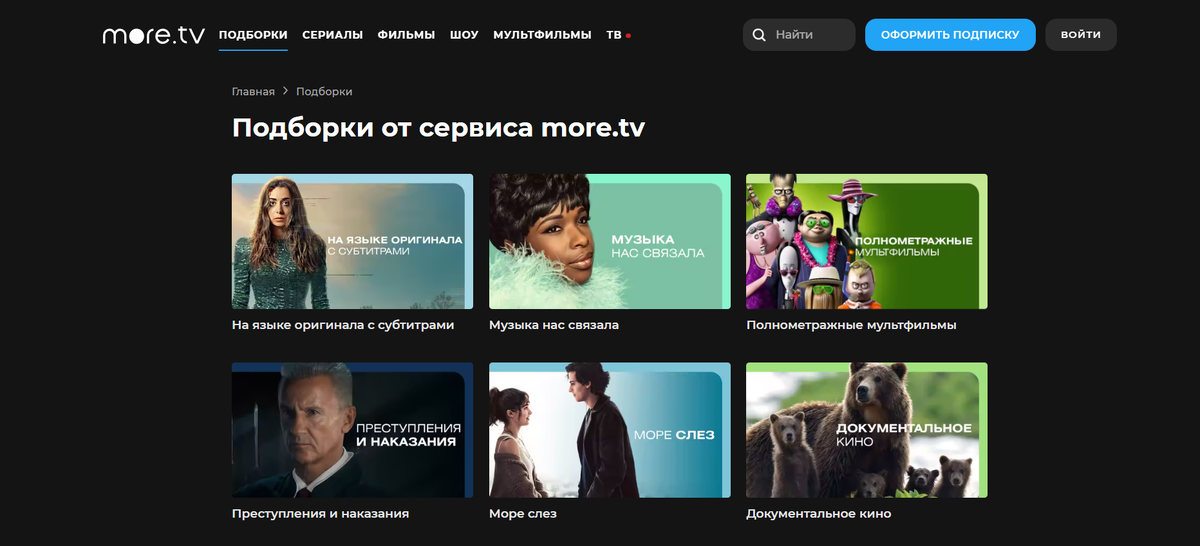Image resolution: width=1200 pixels, height=546 pixels.
Task: Go to the Сериалы section
Action: [x=332, y=34]
